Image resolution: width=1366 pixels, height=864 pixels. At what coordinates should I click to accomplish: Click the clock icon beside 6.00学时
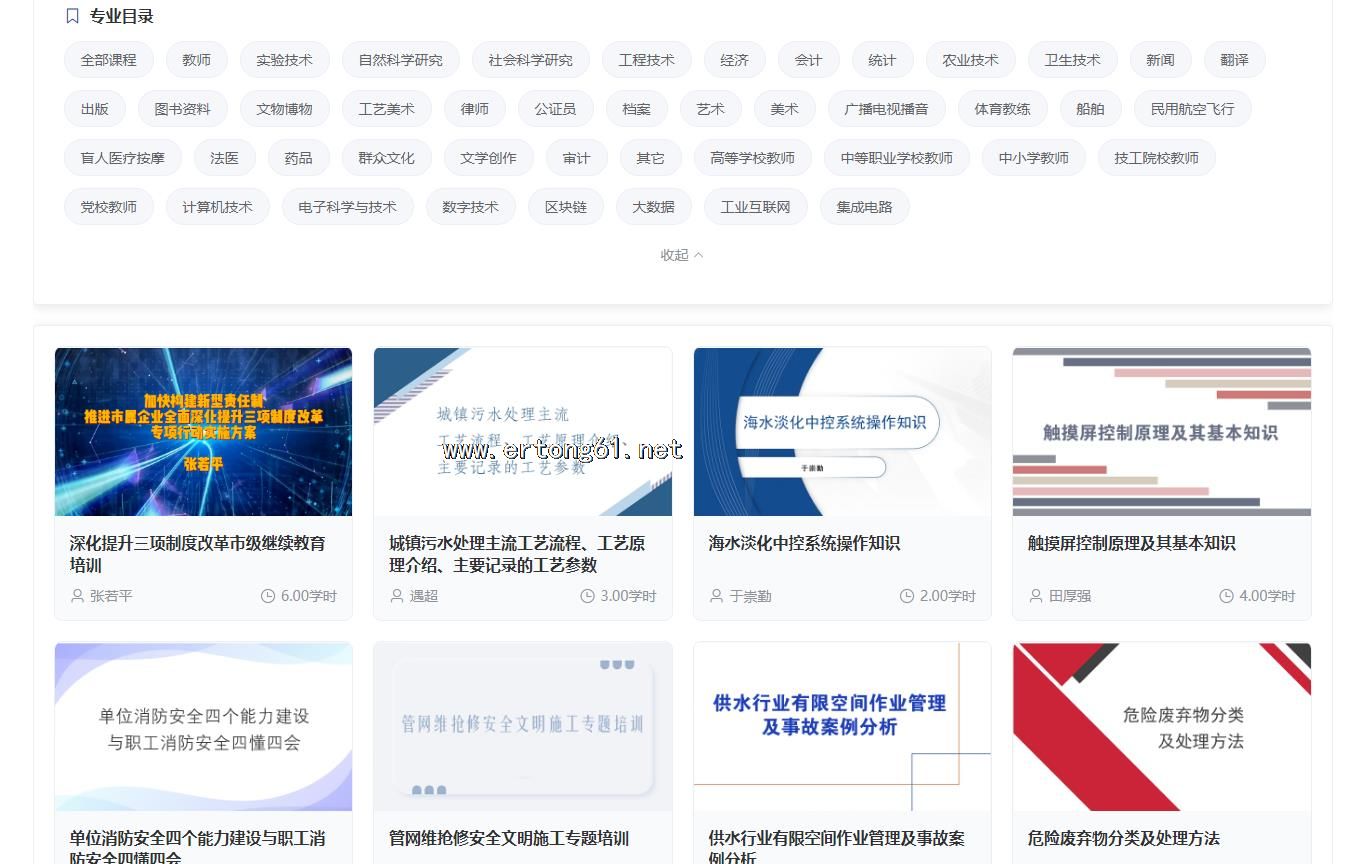268,596
